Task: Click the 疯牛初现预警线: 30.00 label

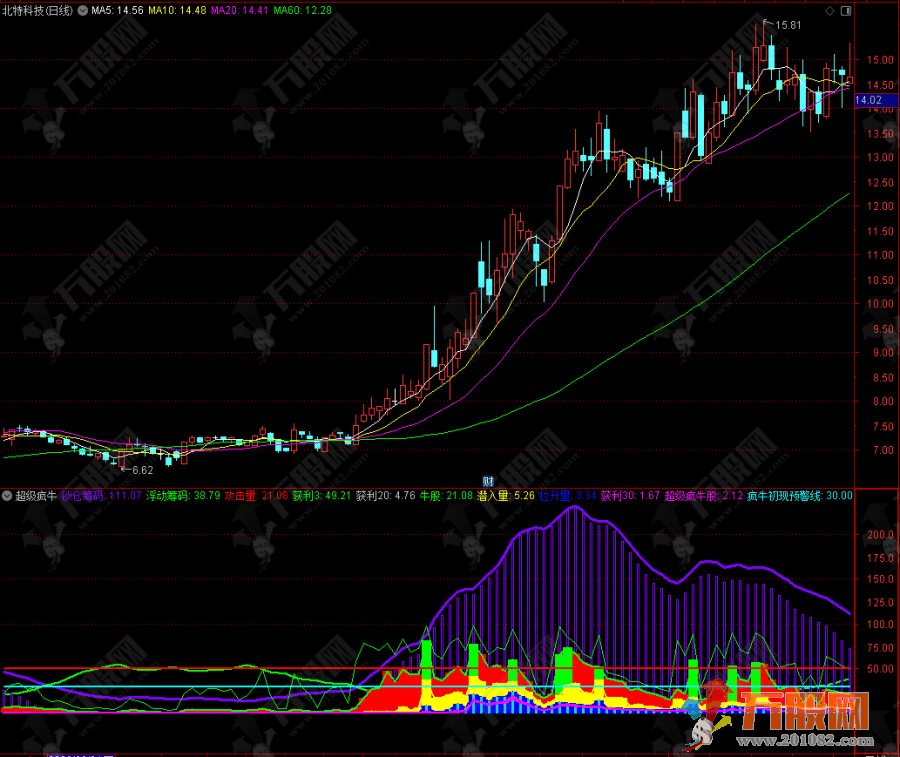Action: click(800, 496)
